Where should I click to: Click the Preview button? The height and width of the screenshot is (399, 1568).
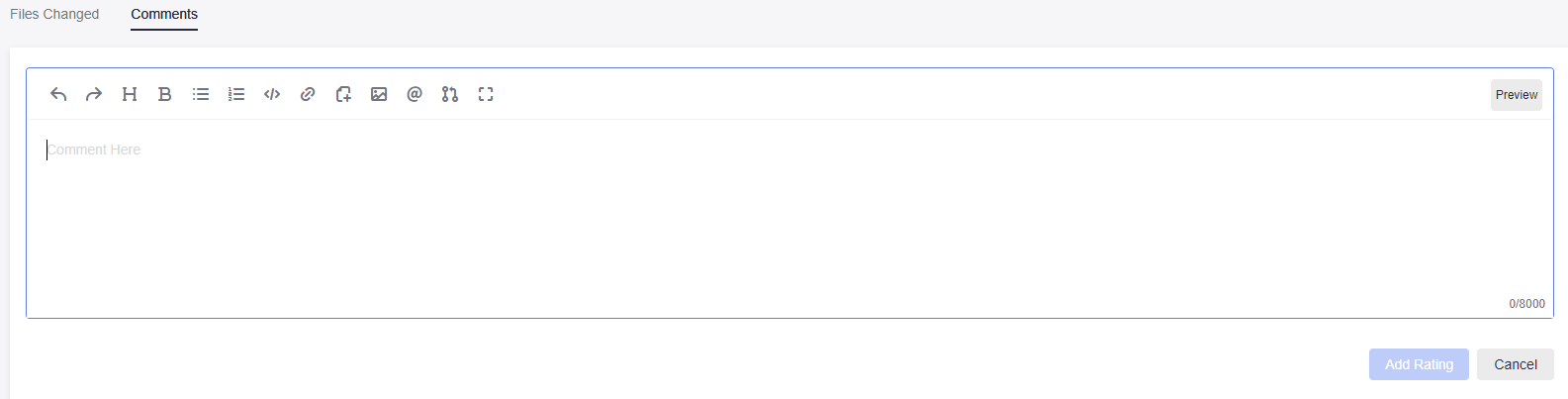(1517, 95)
